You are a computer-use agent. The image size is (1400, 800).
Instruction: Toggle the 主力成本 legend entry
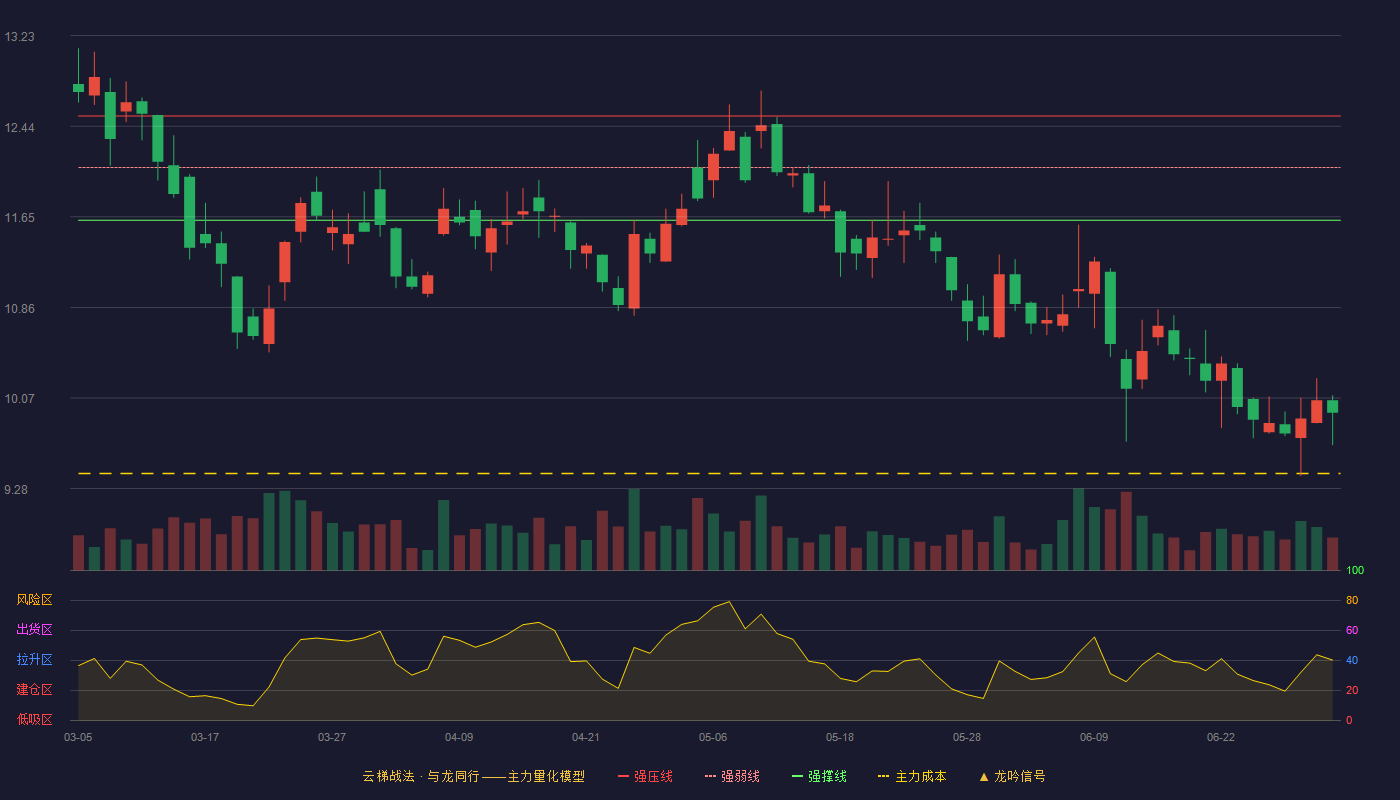pos(912,776)
